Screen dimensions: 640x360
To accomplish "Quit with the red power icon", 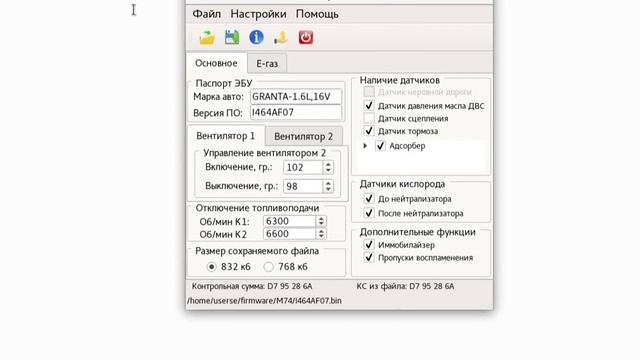I will tap(306, 37).
